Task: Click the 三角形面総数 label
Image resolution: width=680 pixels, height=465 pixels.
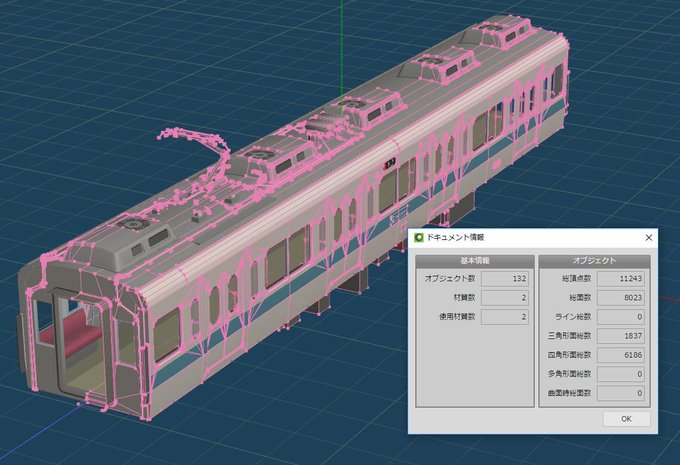Action: tap(570, 336)
